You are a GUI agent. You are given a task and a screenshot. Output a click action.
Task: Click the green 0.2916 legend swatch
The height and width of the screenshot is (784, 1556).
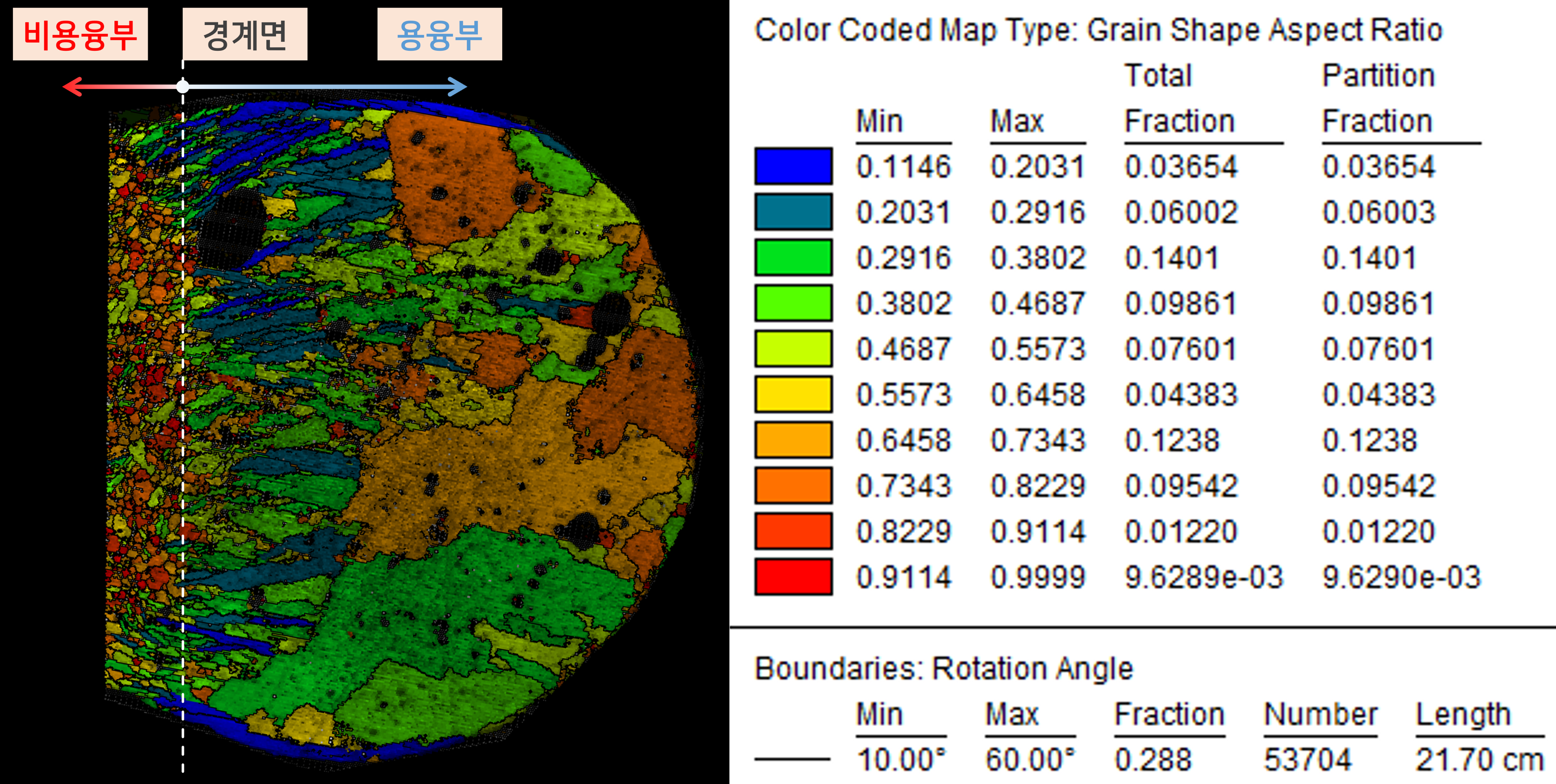[x=793, y=257]
